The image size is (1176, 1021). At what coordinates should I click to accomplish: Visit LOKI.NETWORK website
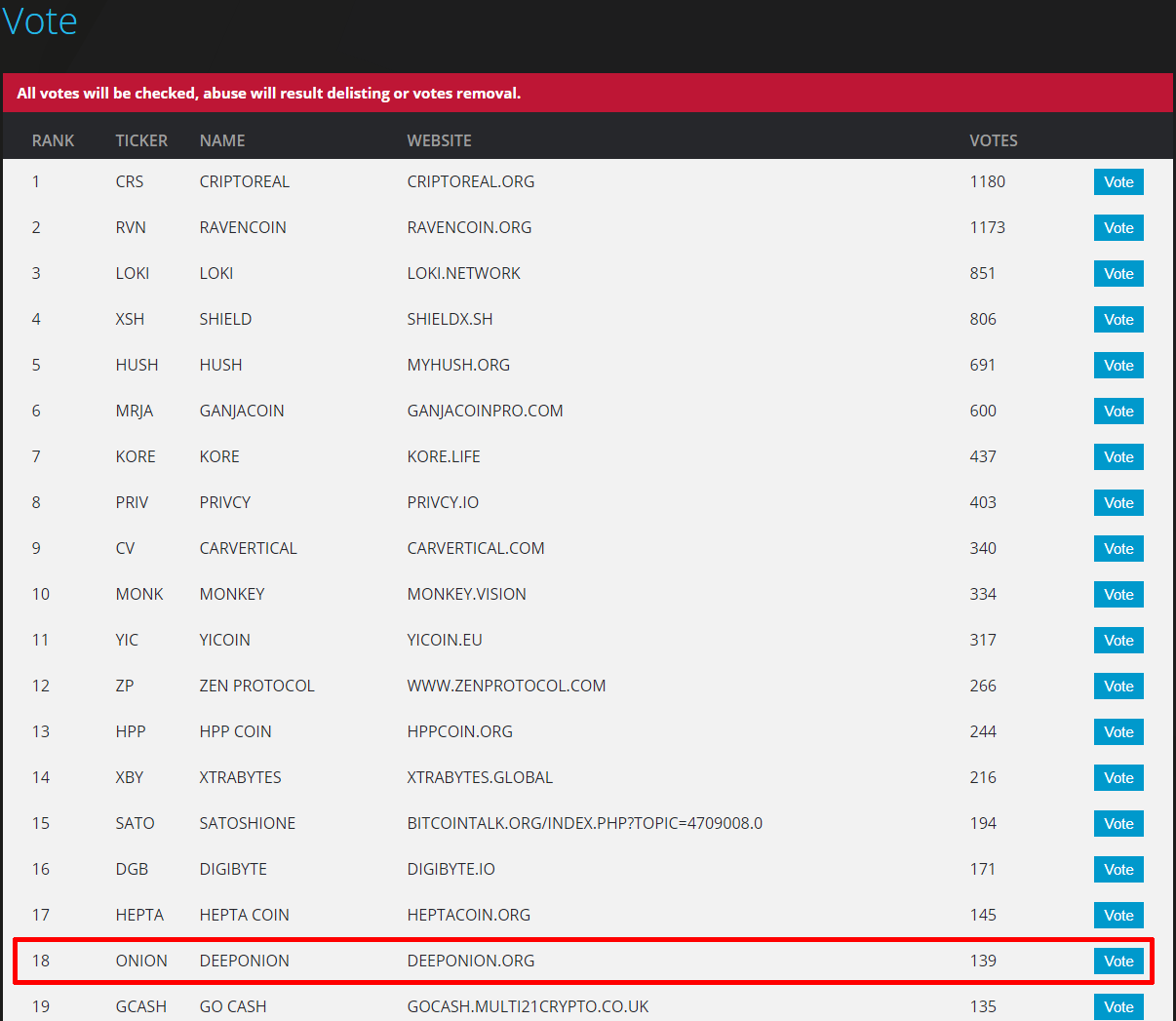464,273
